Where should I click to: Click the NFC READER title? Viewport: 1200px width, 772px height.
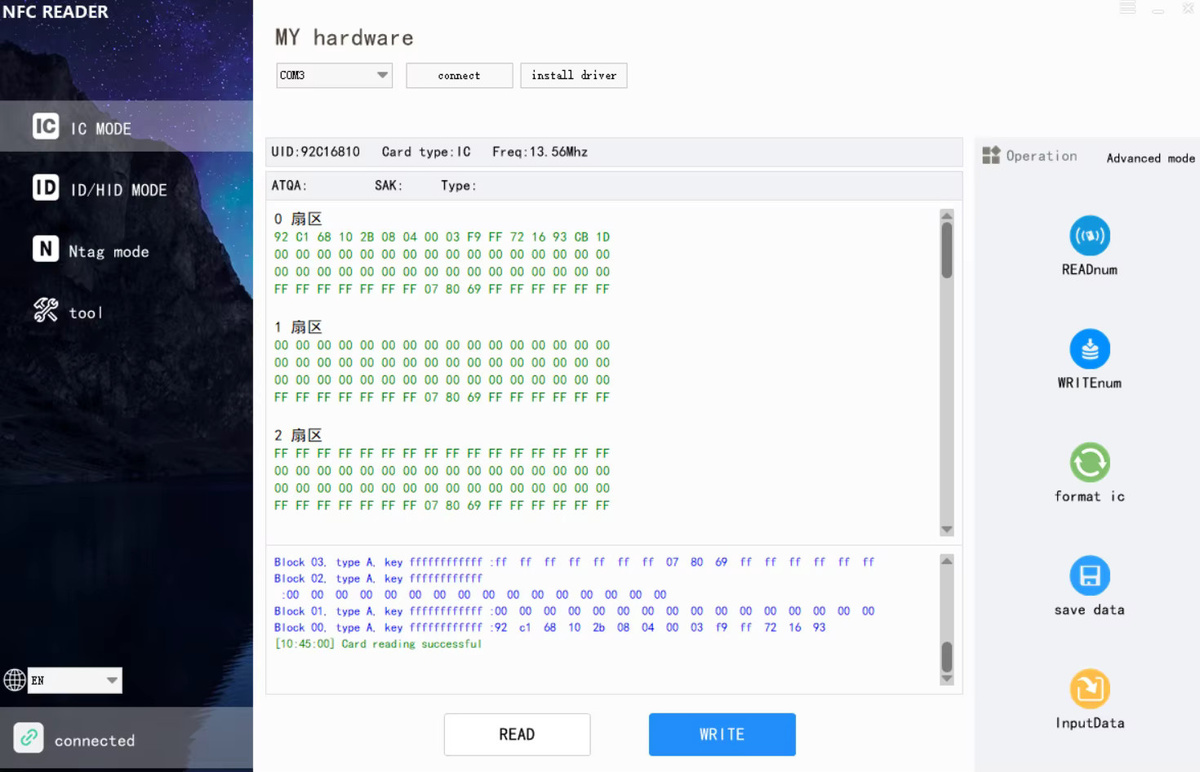(55, 12)
